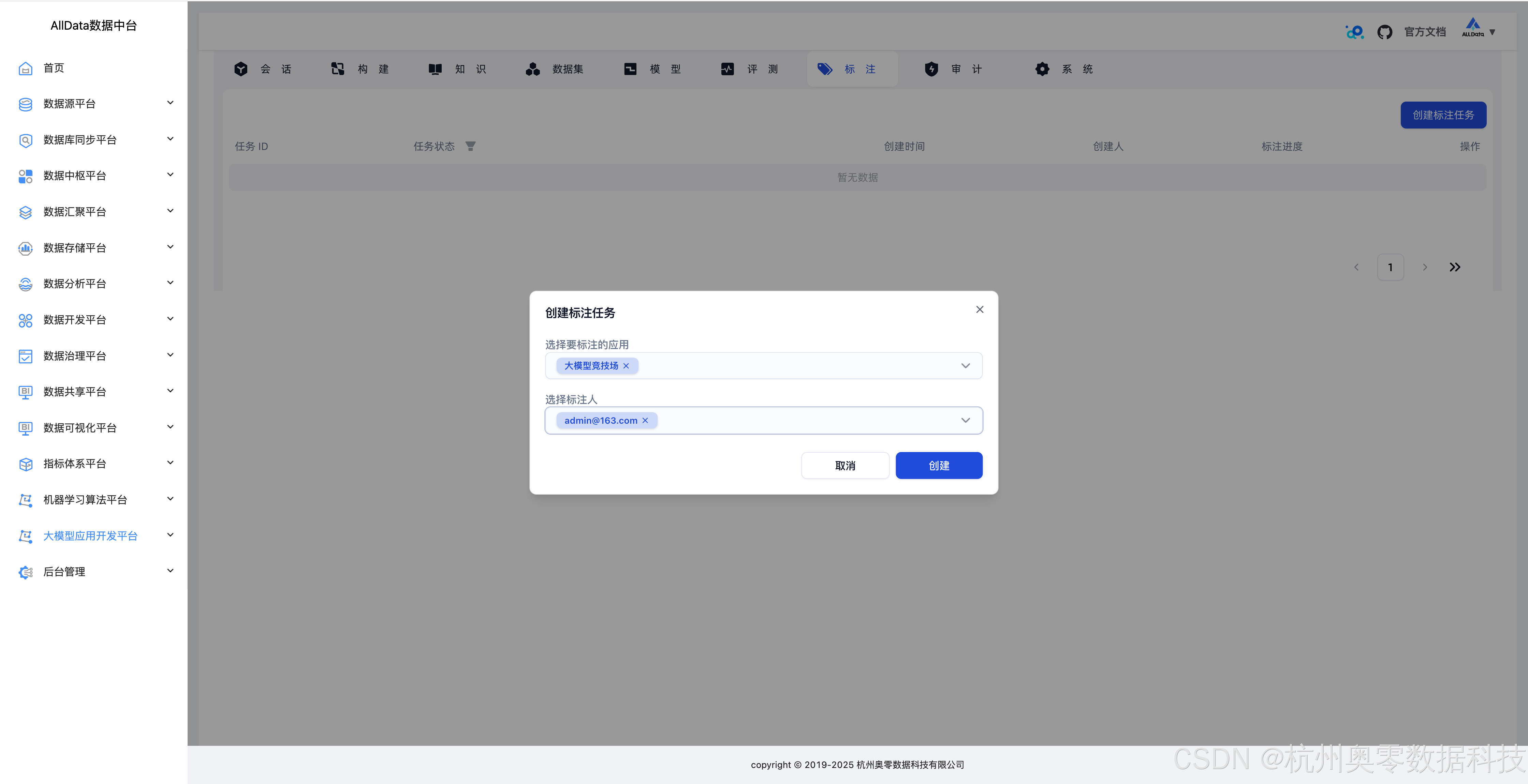Click the filter icon beside 任务状态
The height and width of the screenshot is (784, 1528).
[470, 146]
